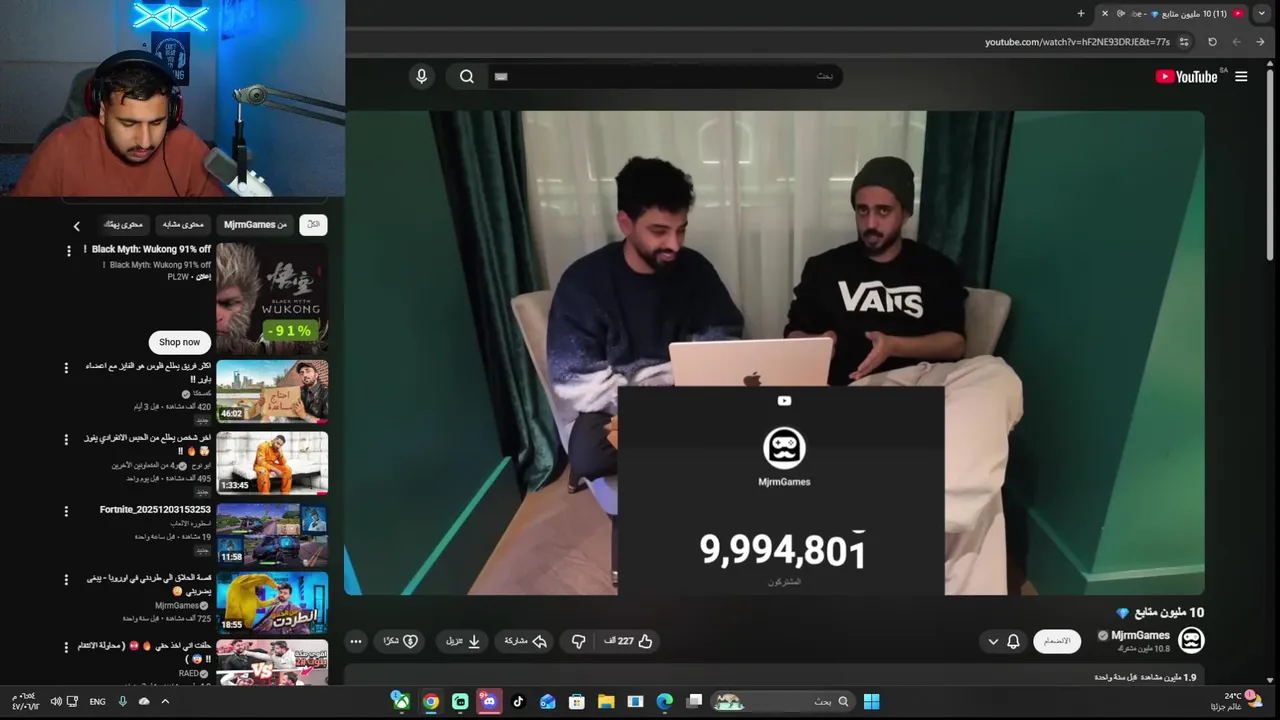Show hidden tray icons chevron

coord(165,702)
